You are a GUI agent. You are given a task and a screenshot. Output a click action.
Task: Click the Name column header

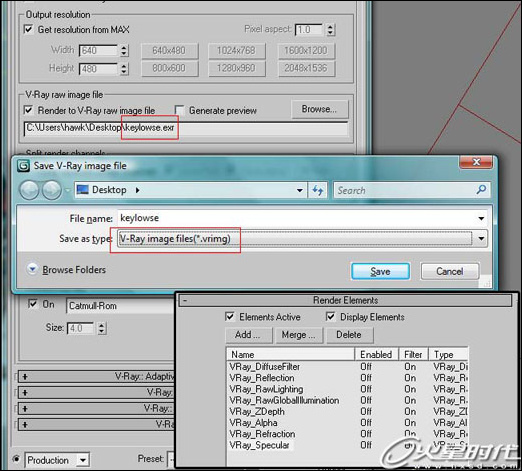click(290, 355)
